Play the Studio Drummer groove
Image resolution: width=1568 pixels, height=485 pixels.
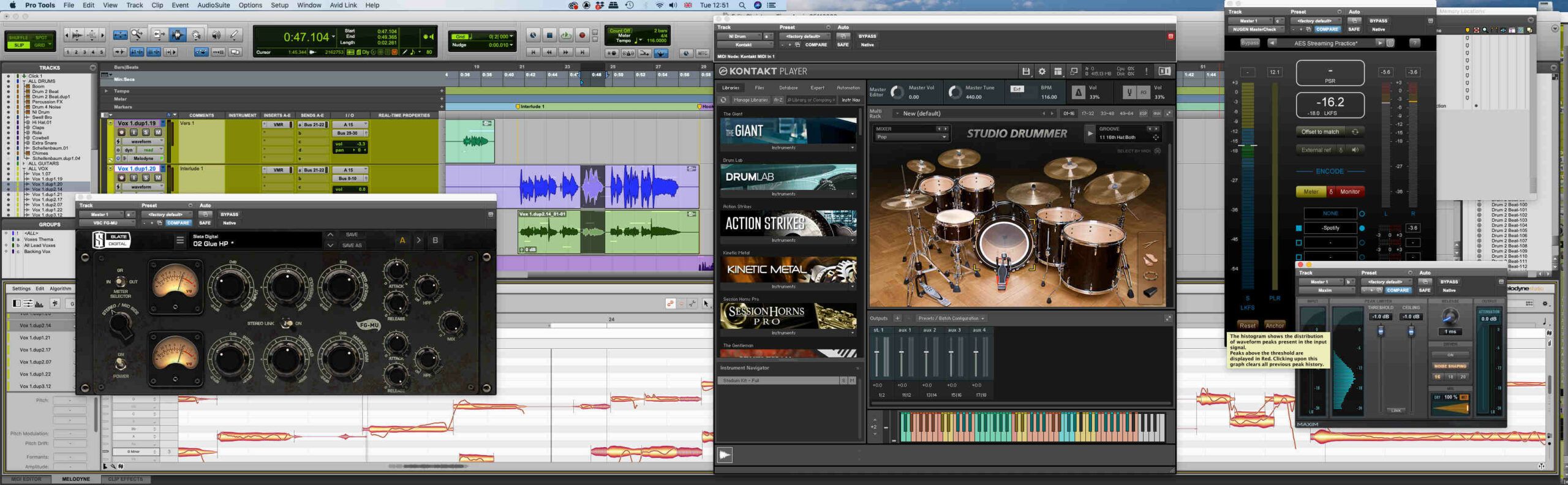(x=1090, y=133)
